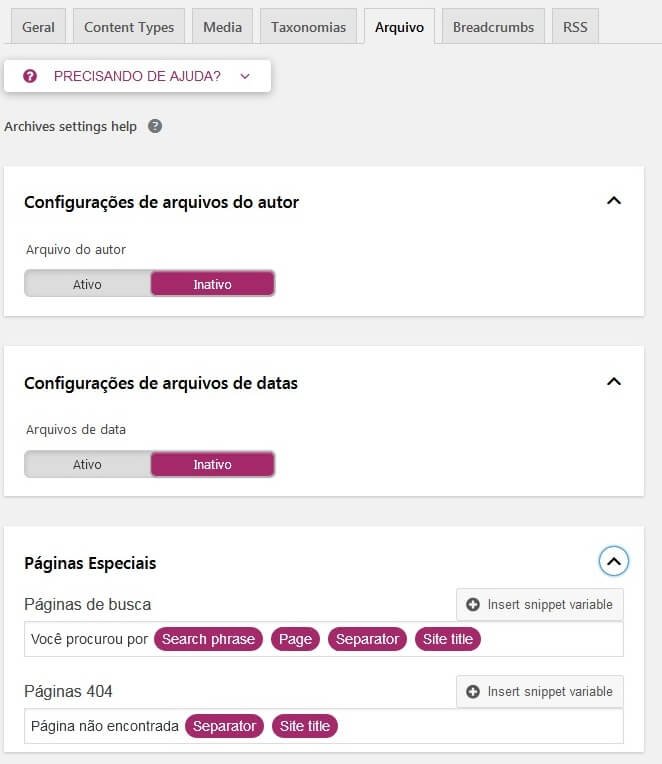Switch to the Taxonomias tab
The width and height of the screenshot is (662, 764).
308,27
